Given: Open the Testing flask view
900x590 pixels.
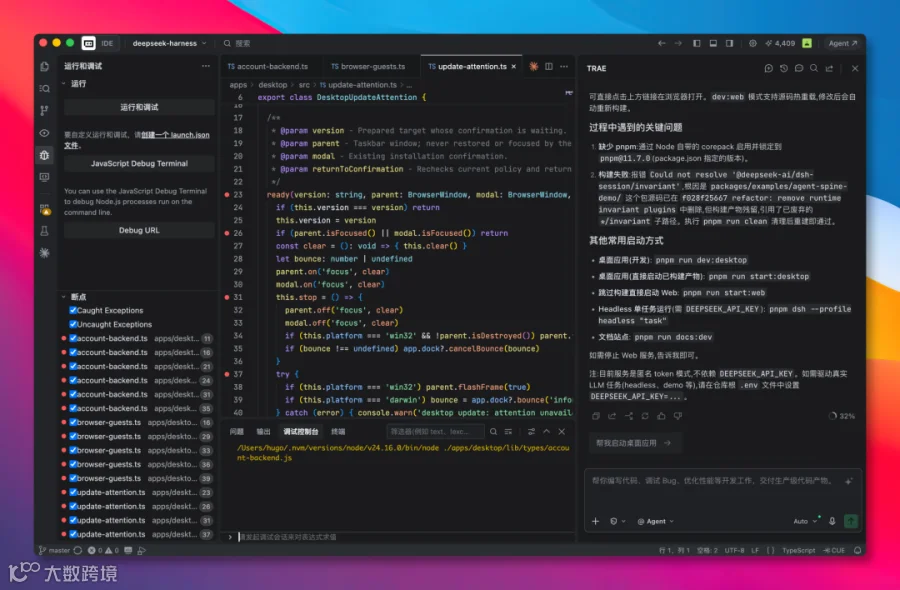Looking at the screenshot, I should point(44,231).
